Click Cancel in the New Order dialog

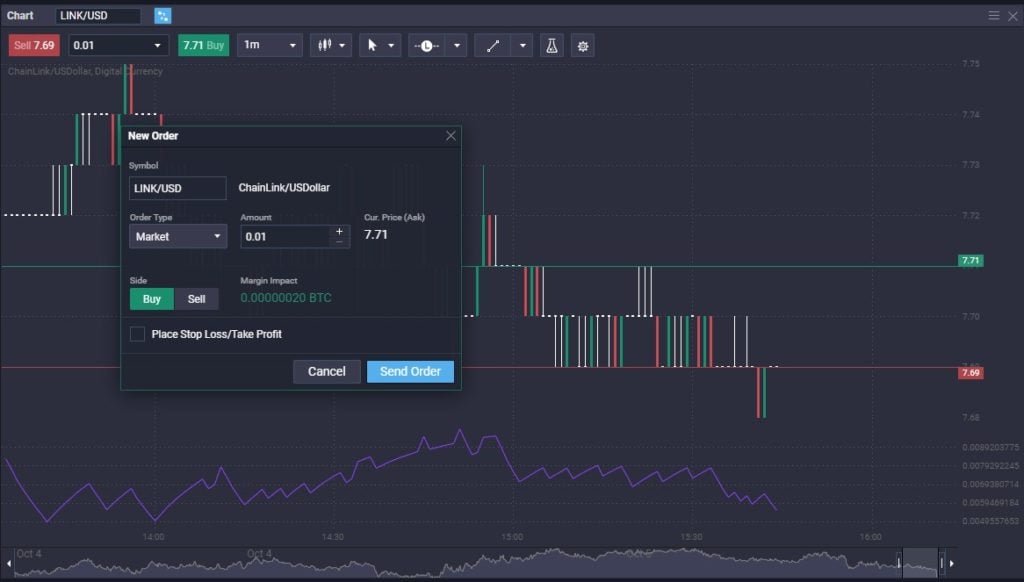[x=326, y=371]
